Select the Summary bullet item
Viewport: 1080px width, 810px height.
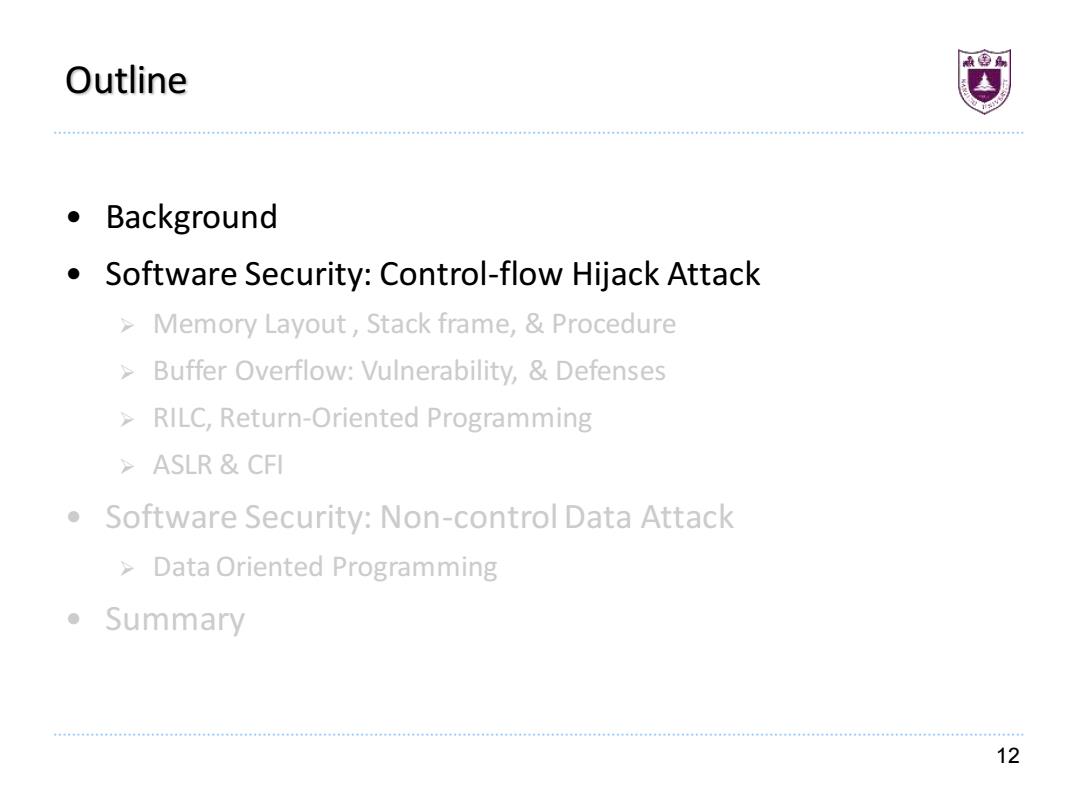tap(175, 619)
